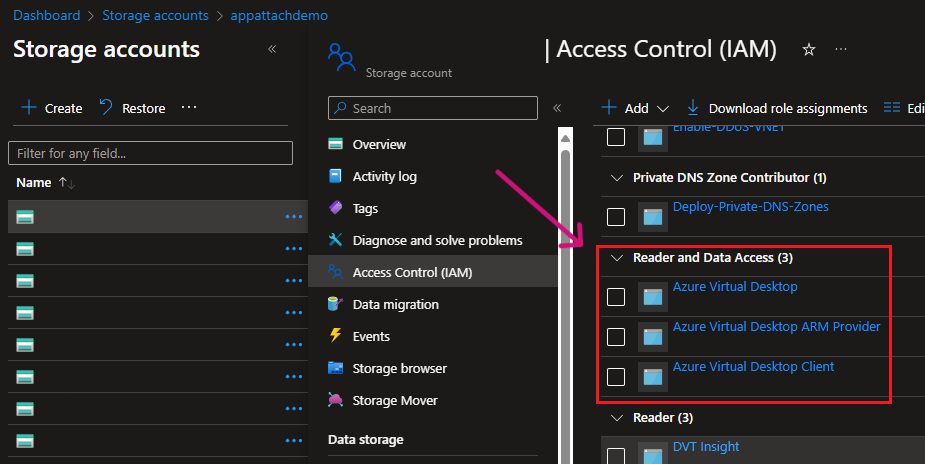
Task: Open context menu of the highlighted storage account
Action: click(294, 217)
